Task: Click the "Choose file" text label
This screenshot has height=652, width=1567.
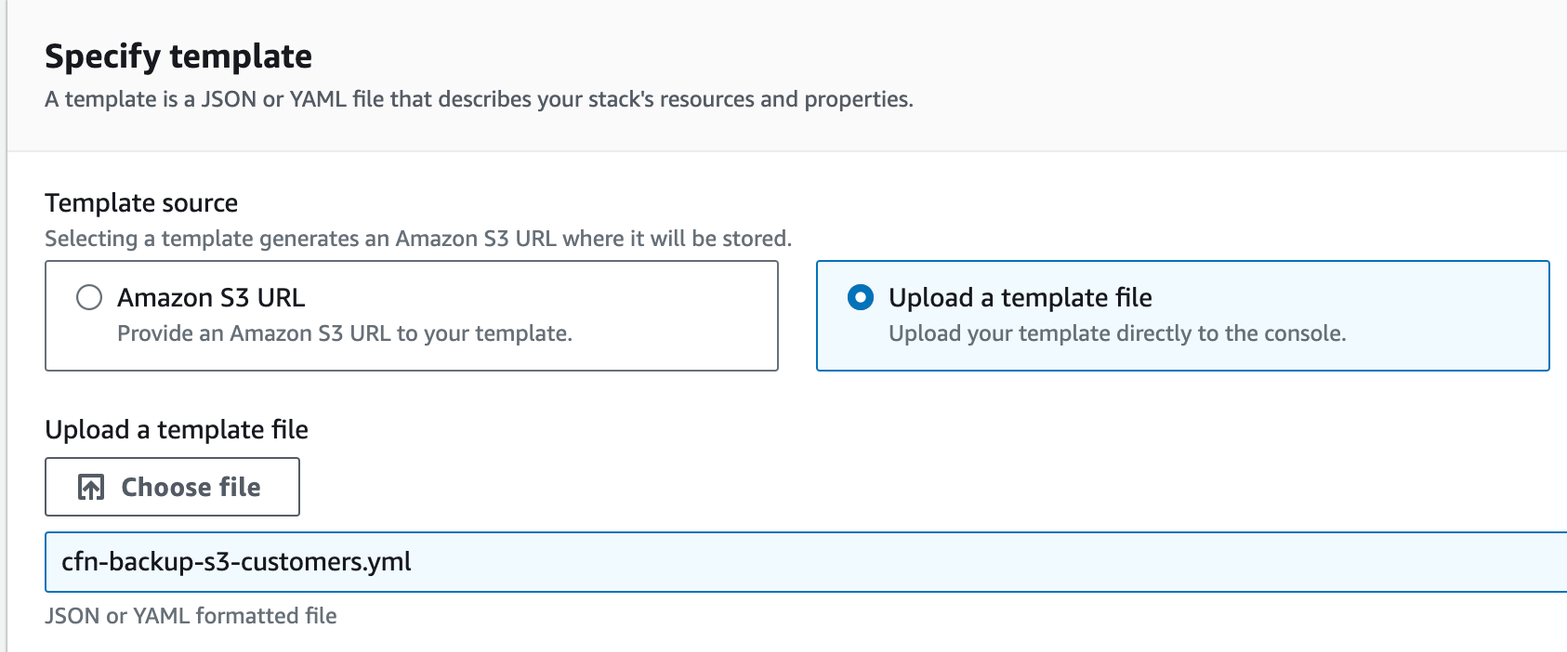Action: (191, 487)
